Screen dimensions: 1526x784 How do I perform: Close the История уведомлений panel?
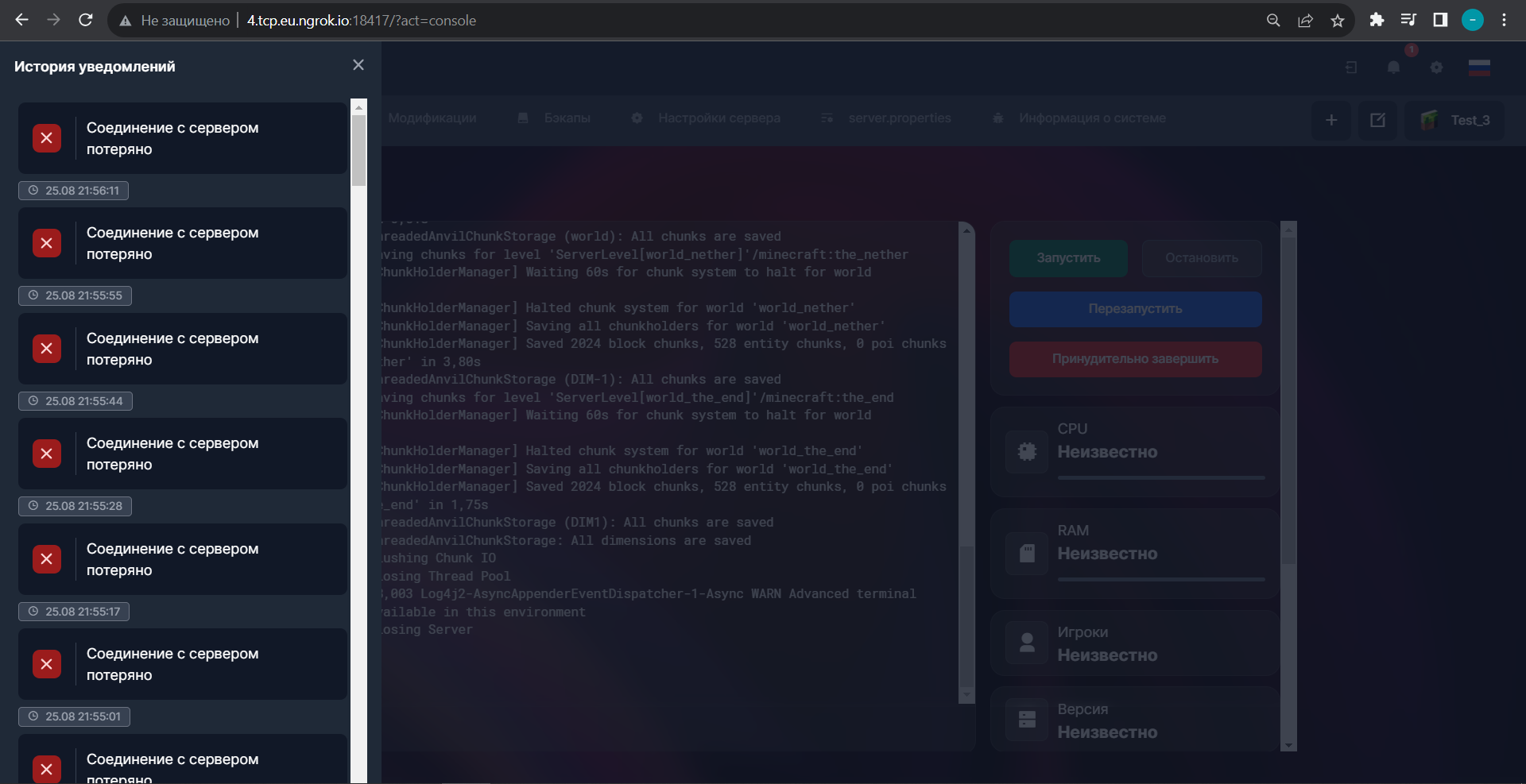point(358,65)
